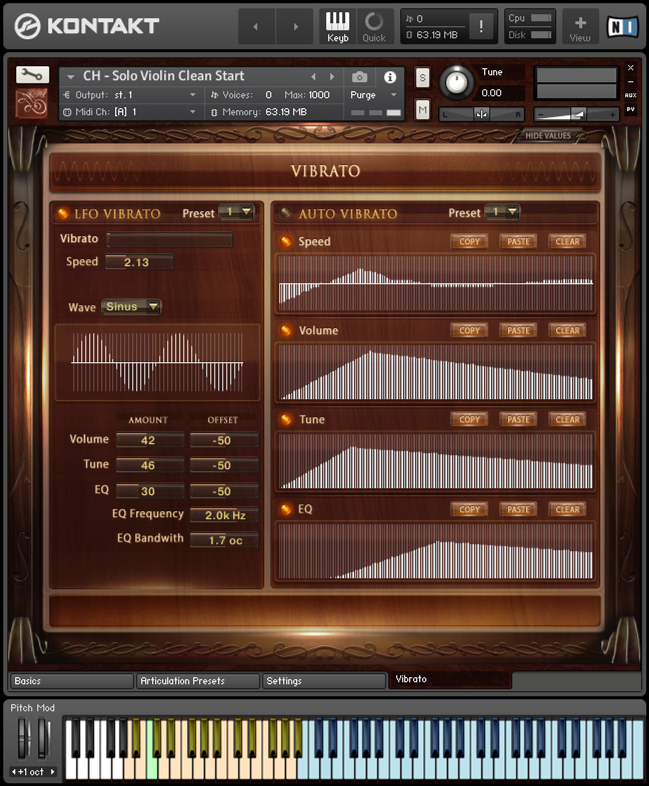Select next instrument arrow beside Solo Violin name

click(332, 77)
